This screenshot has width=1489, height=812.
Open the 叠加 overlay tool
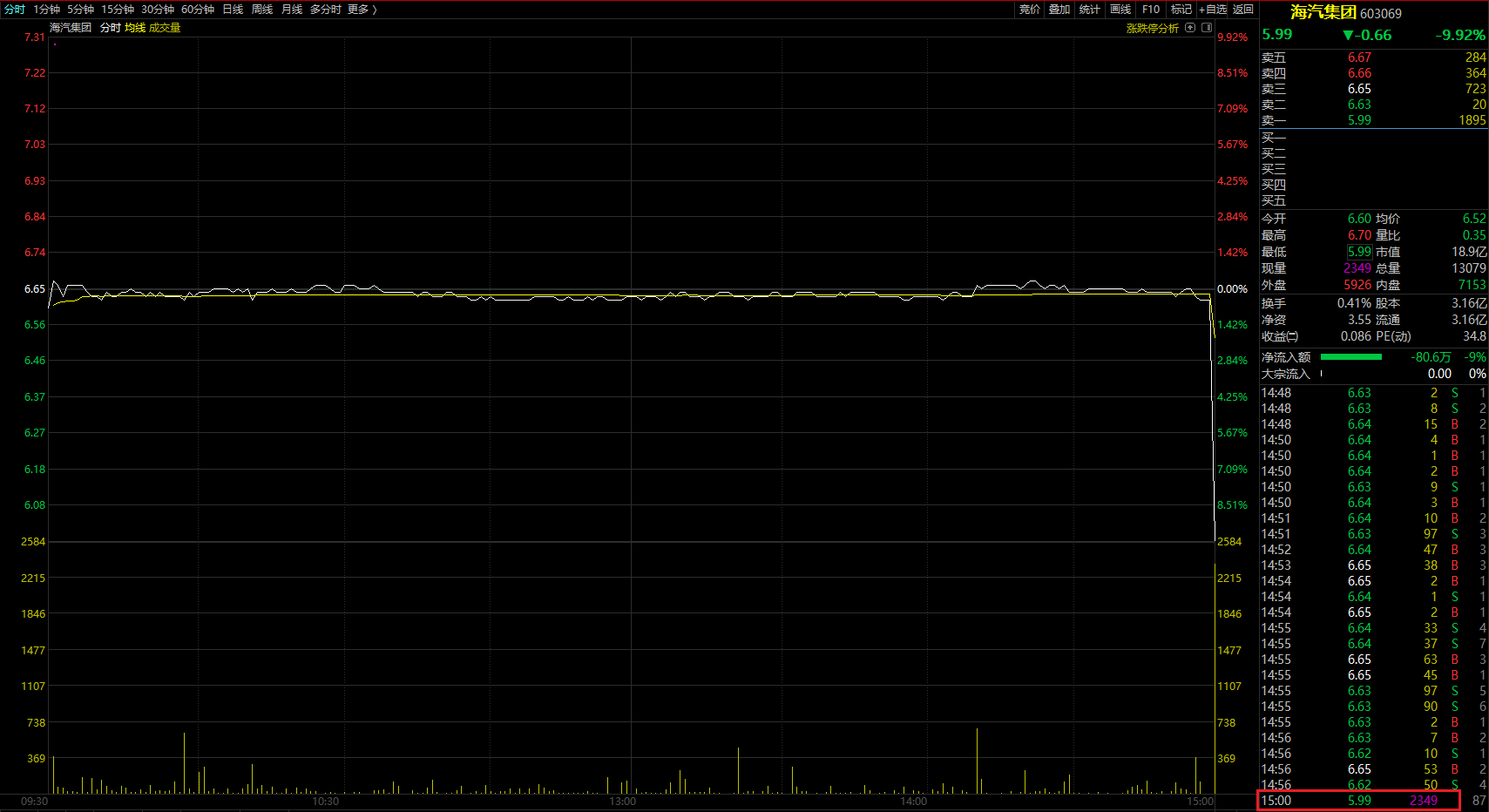tap(1059, 10)
